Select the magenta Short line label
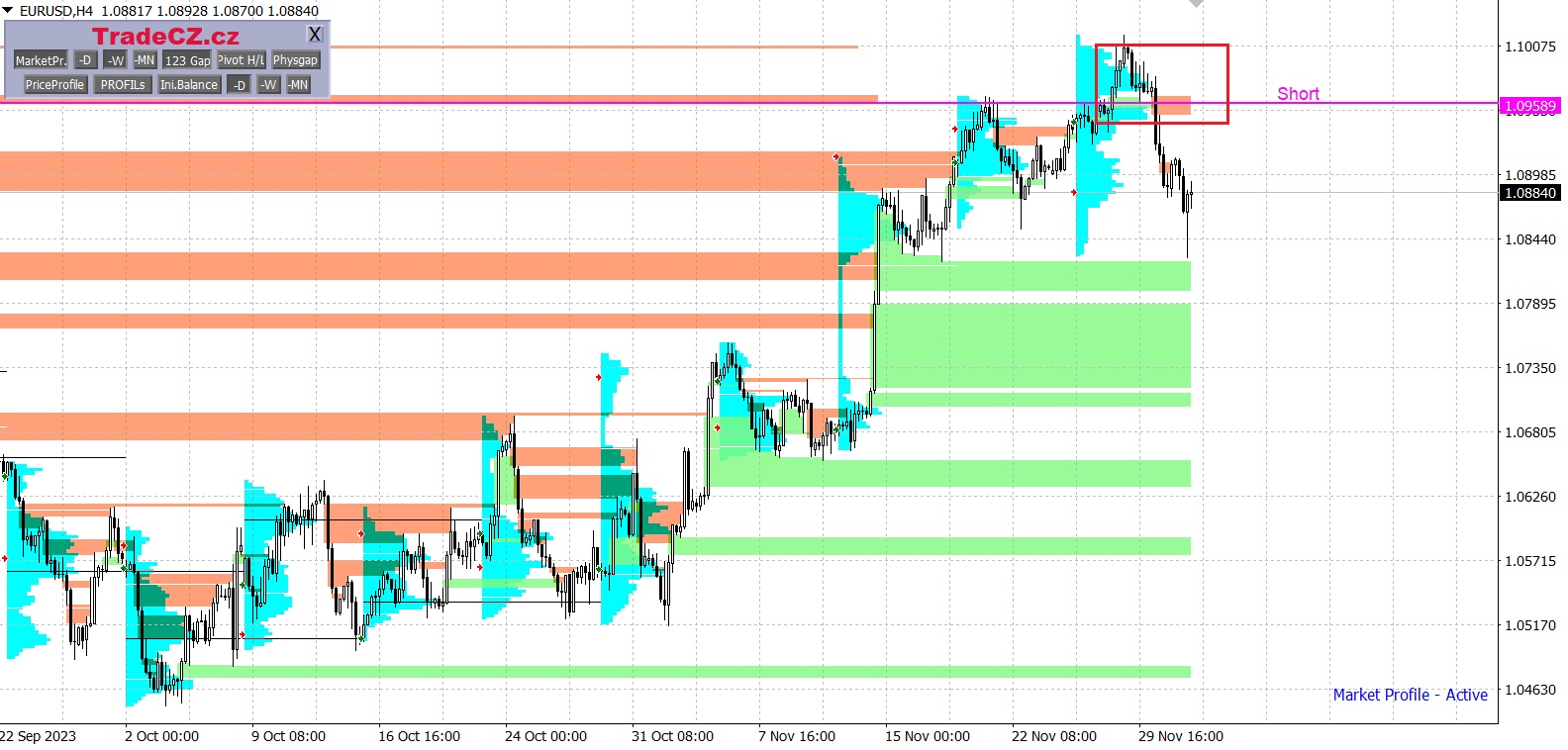 click(1297, 94)
